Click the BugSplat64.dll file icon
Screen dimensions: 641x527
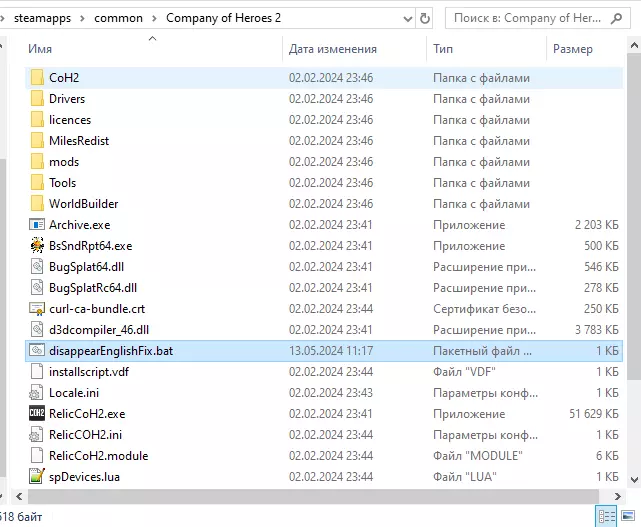[x=37, y=267]
